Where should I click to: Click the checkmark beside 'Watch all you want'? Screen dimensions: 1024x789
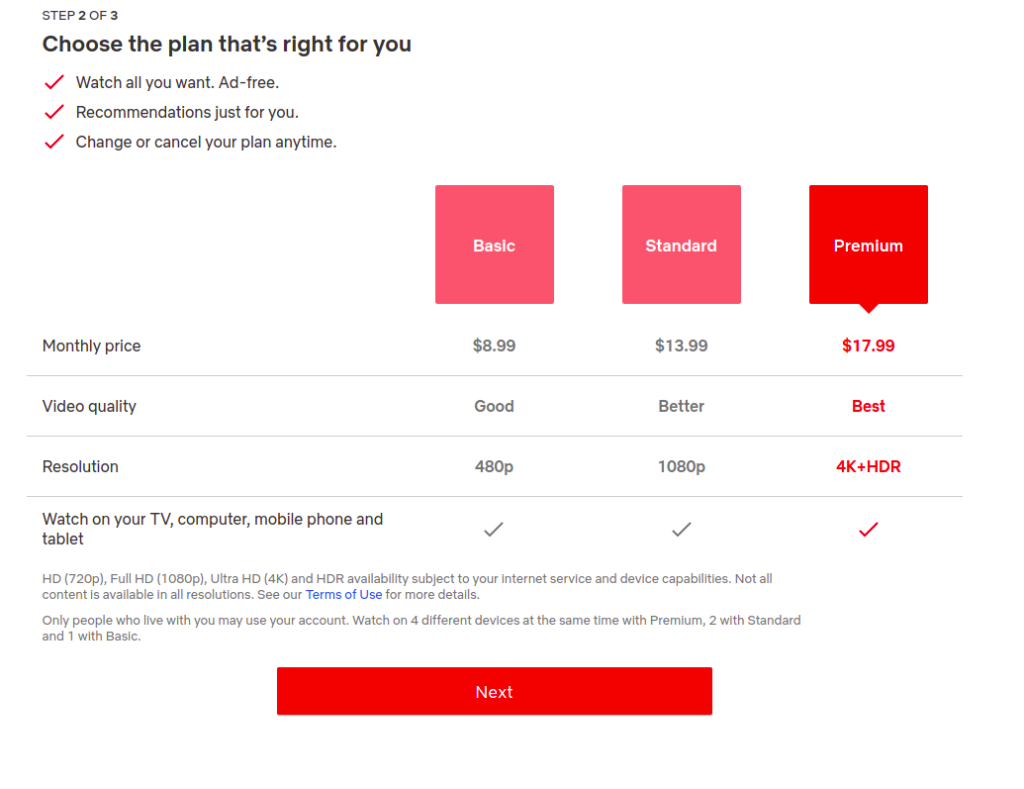(x=54, y=82)
